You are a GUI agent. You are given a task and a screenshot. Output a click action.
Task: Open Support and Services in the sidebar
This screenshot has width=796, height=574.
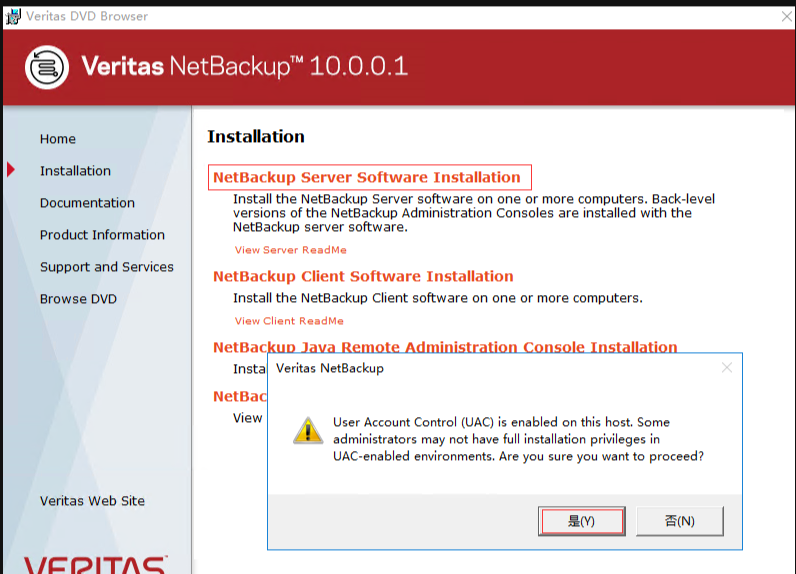click(107, 267)
